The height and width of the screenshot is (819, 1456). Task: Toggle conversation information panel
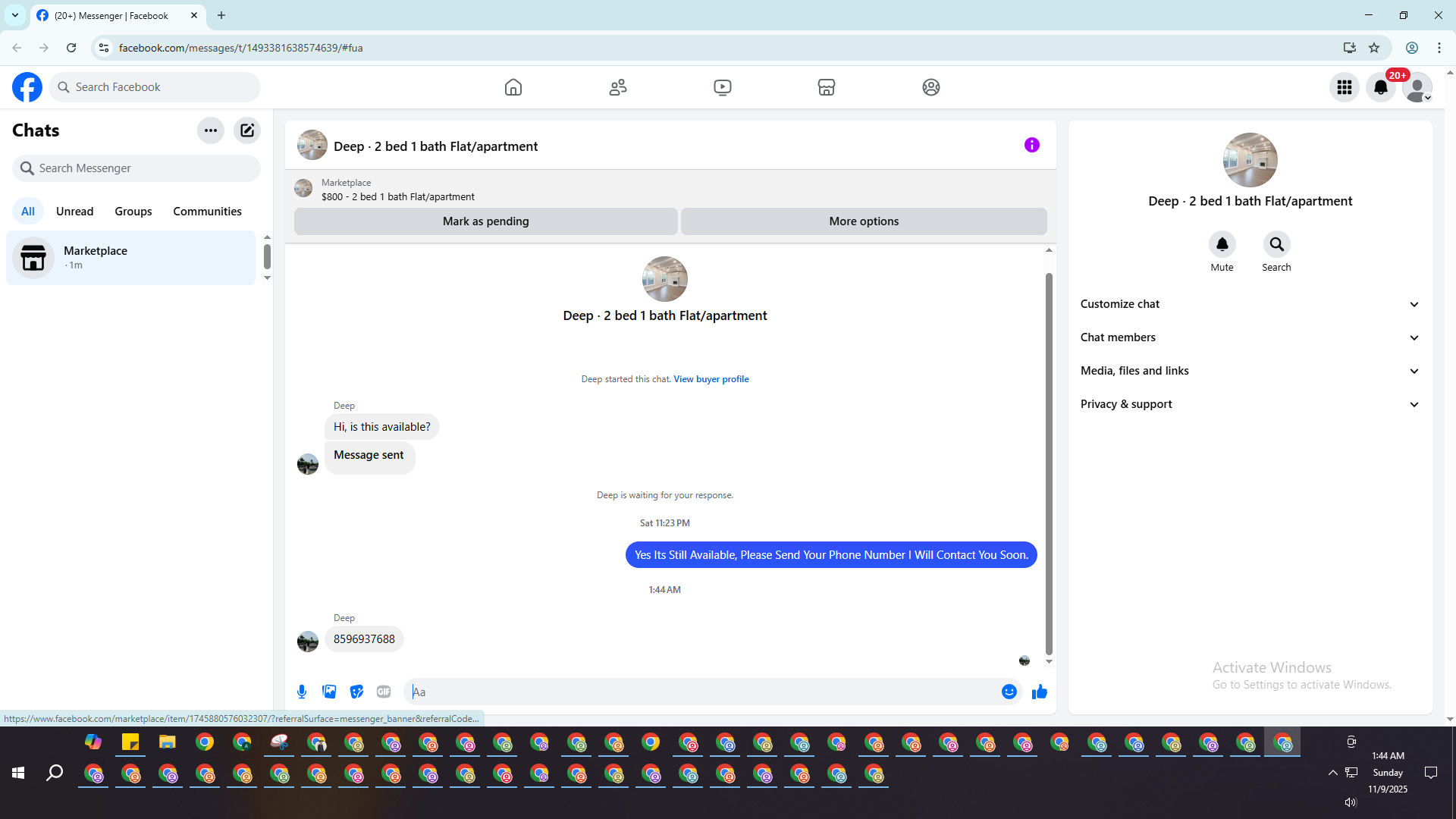point(1031,145)
